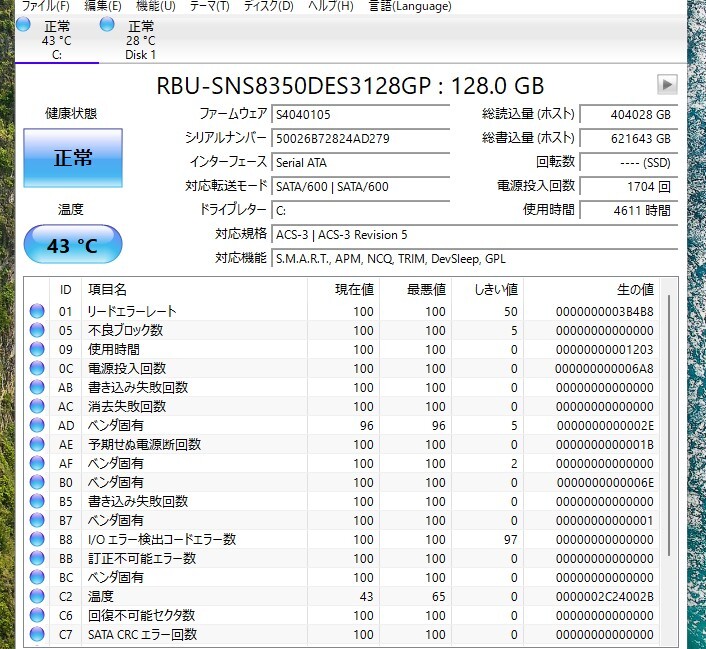Click the 生の値 column header

pyautogui.click(x=634, y=289)
